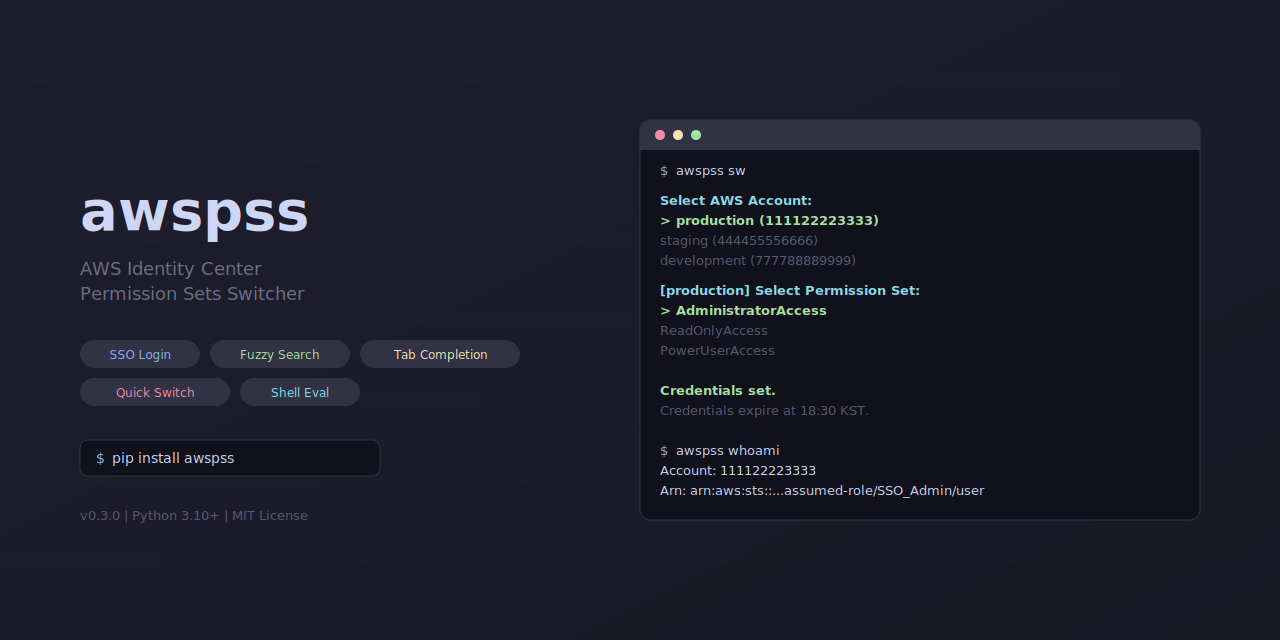This screenshot has width=1280, height=640.
Task: Select the Quick Switch pill
Action: (x=155, y=392)
